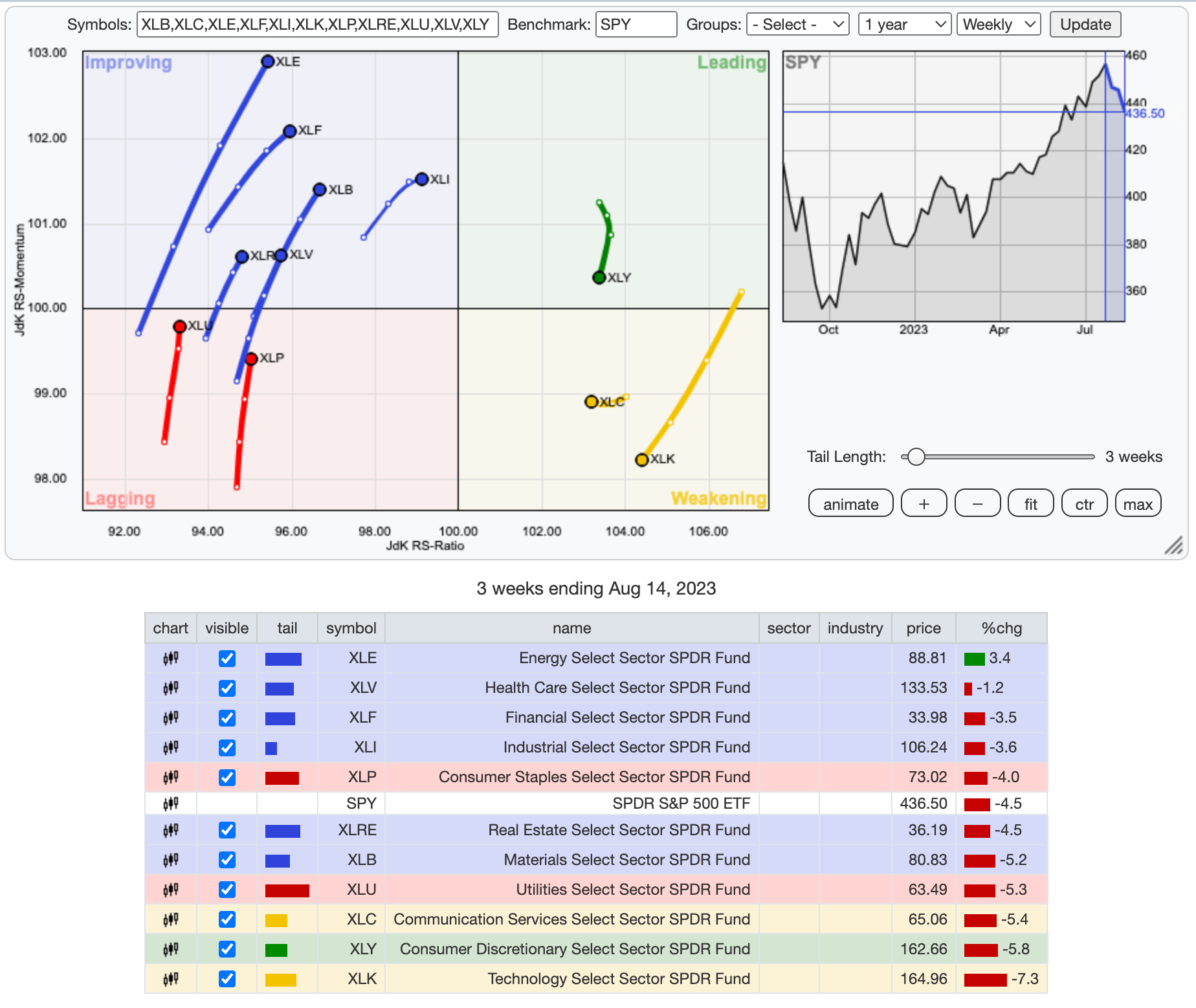
Task: Open the chart icon in the XLI row
Action: (x=171, y=748)
